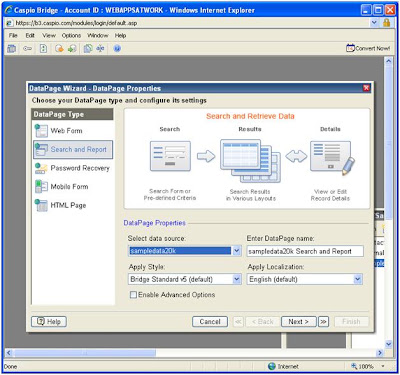
Task: Open the Help menu
Action: [120, 35]
